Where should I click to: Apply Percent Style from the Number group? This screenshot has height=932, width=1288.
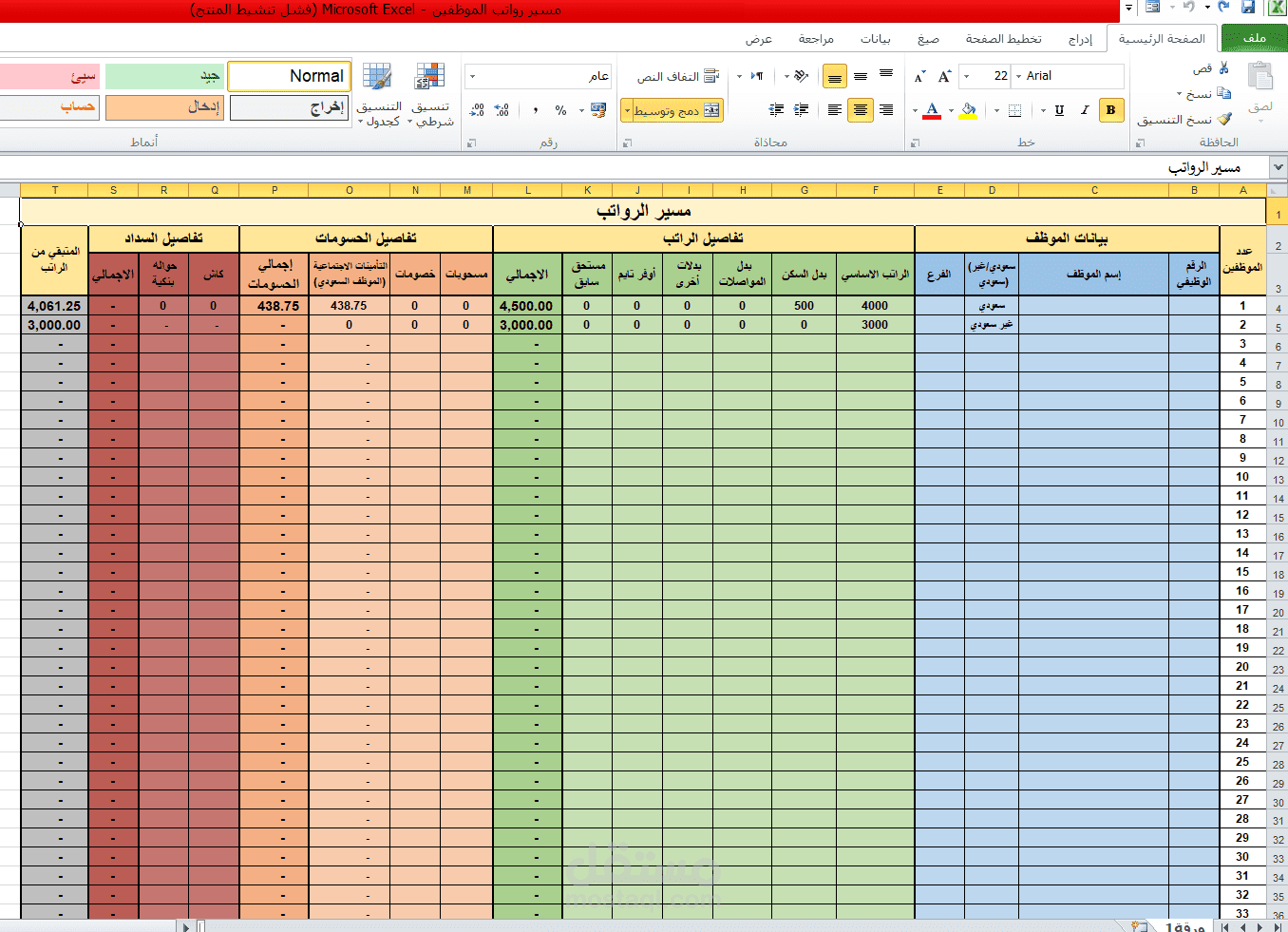560,109
